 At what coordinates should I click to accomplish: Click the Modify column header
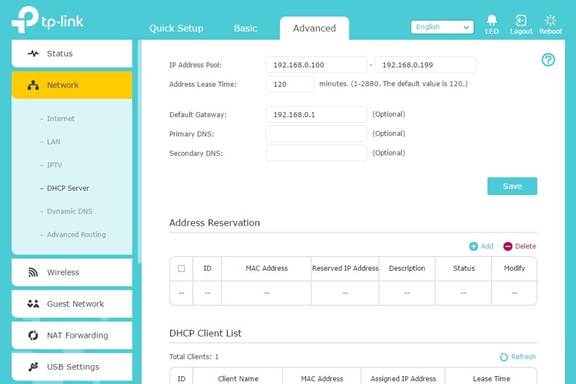(514, 269)
